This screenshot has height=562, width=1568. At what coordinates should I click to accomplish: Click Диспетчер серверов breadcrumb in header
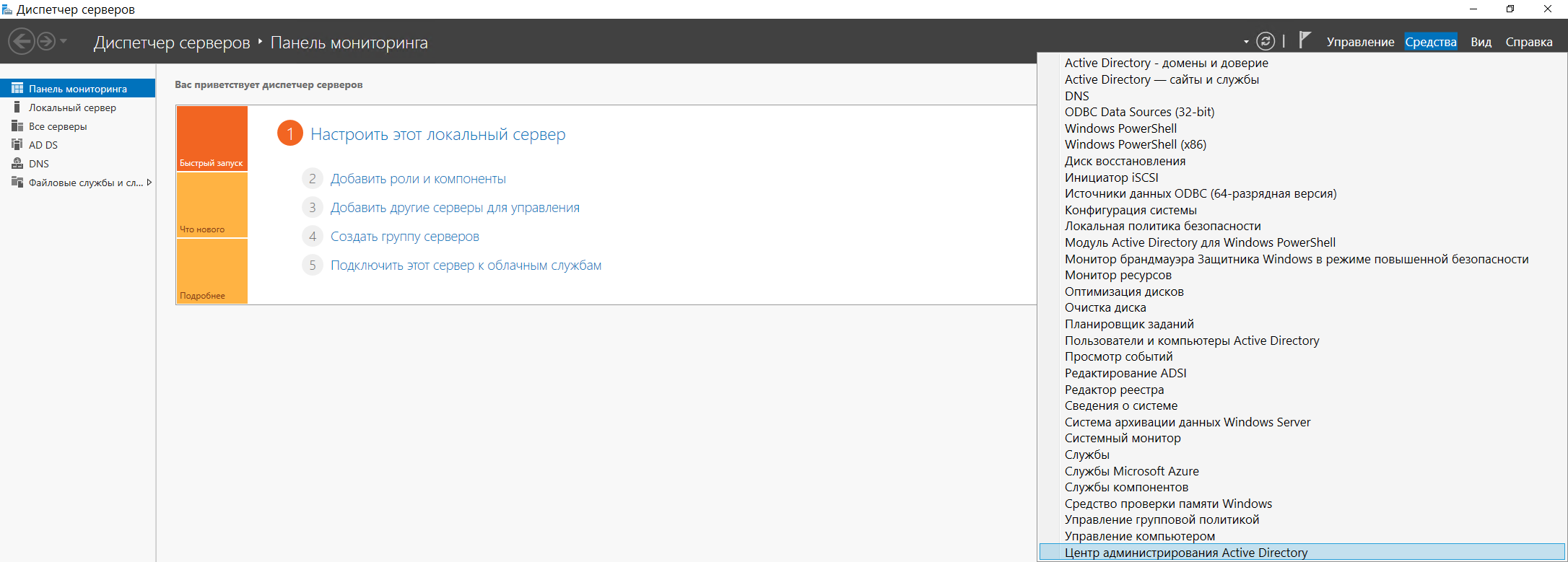pos(172,43)
